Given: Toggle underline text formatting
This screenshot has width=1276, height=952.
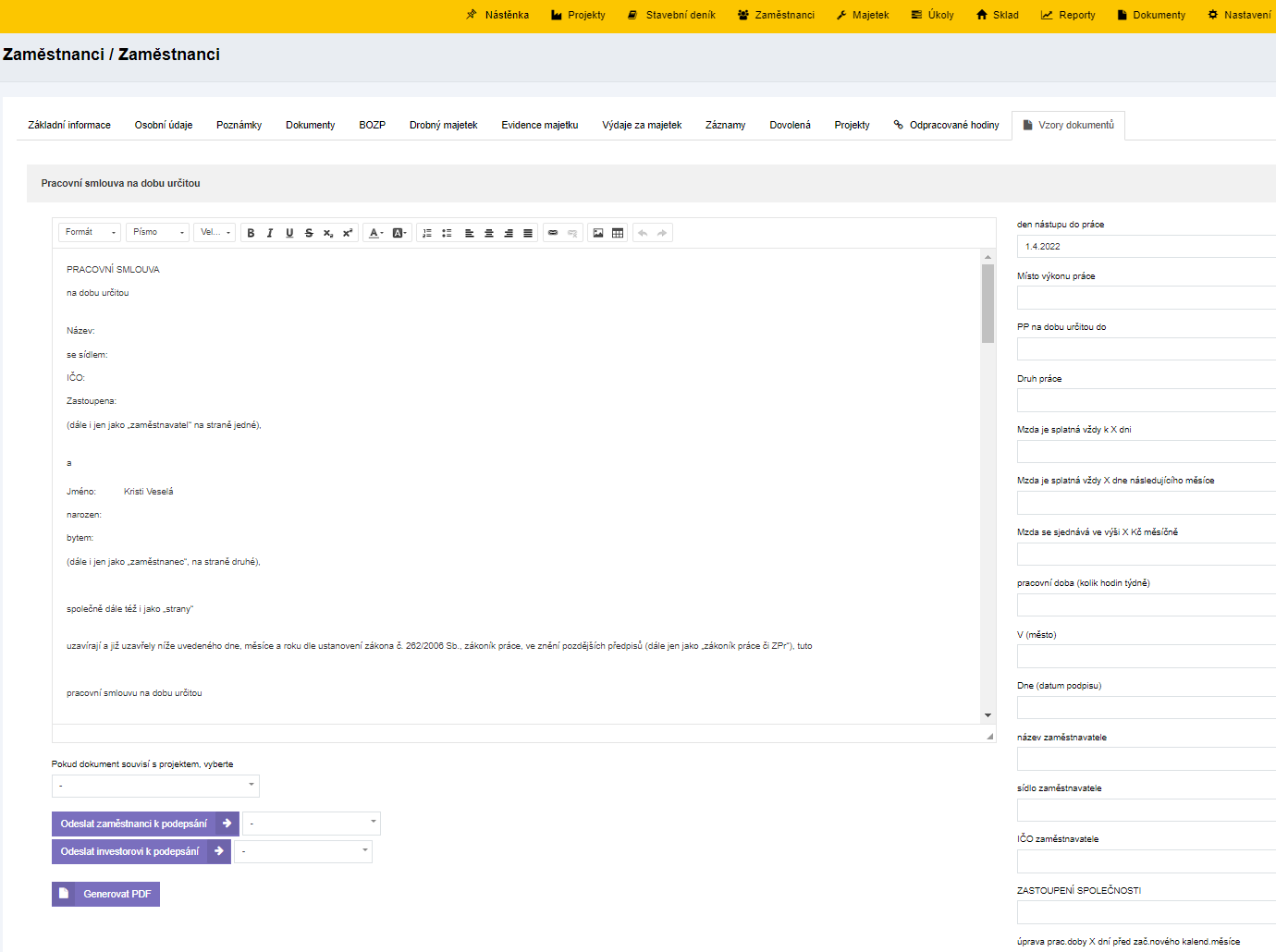Looking at the screenshot, I should [289, 233].
